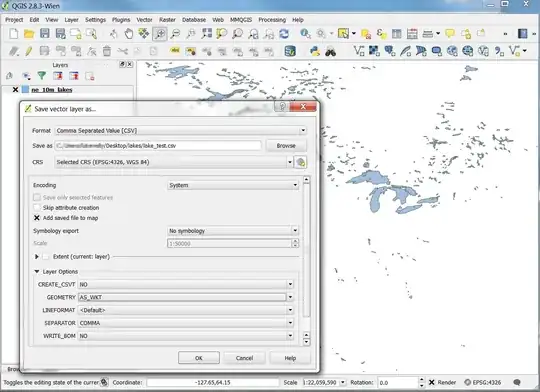
Task: Click the Help button in the dialog
Action: click(x=290, y=358)
